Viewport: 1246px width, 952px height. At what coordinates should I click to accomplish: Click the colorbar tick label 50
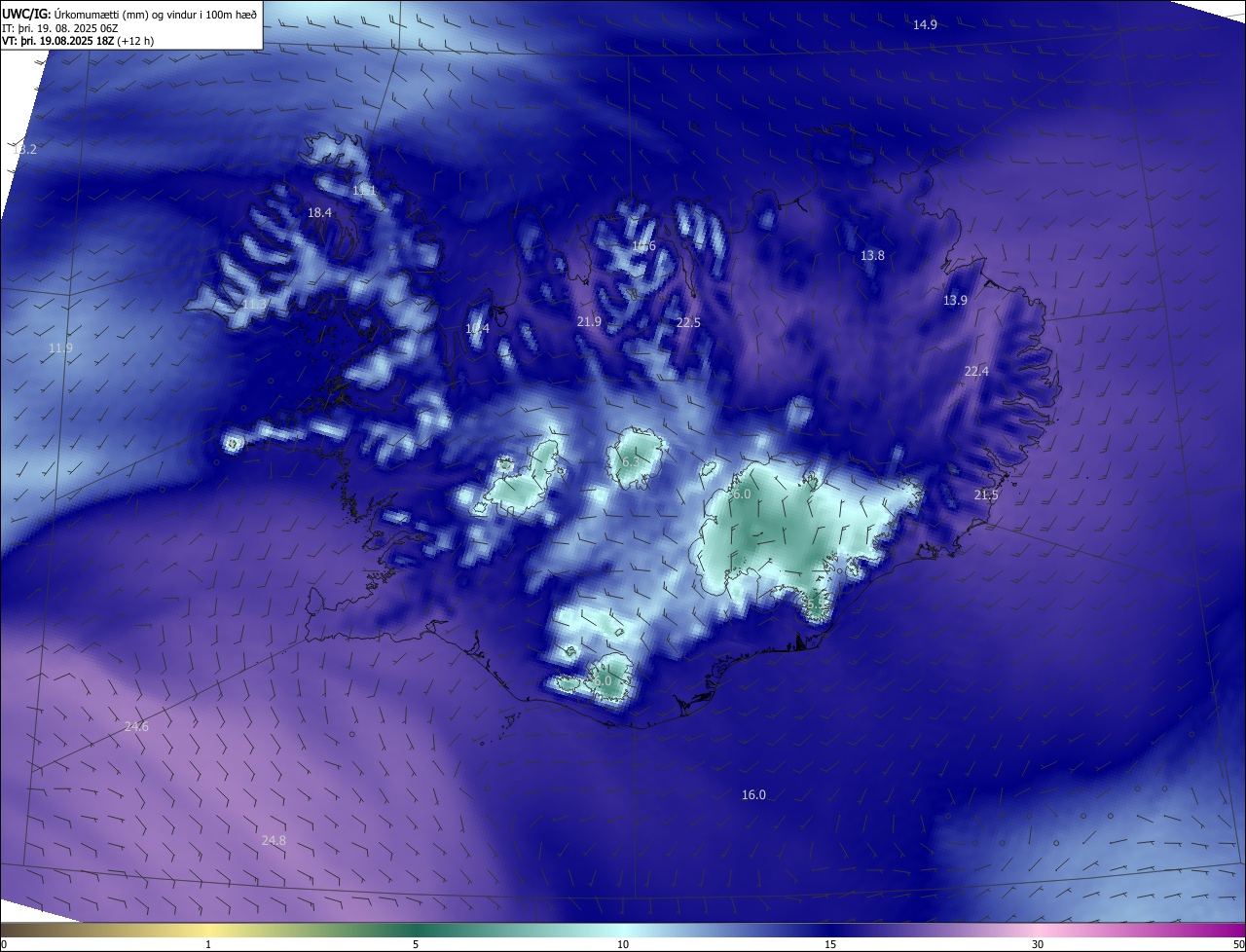[1238, 944]
